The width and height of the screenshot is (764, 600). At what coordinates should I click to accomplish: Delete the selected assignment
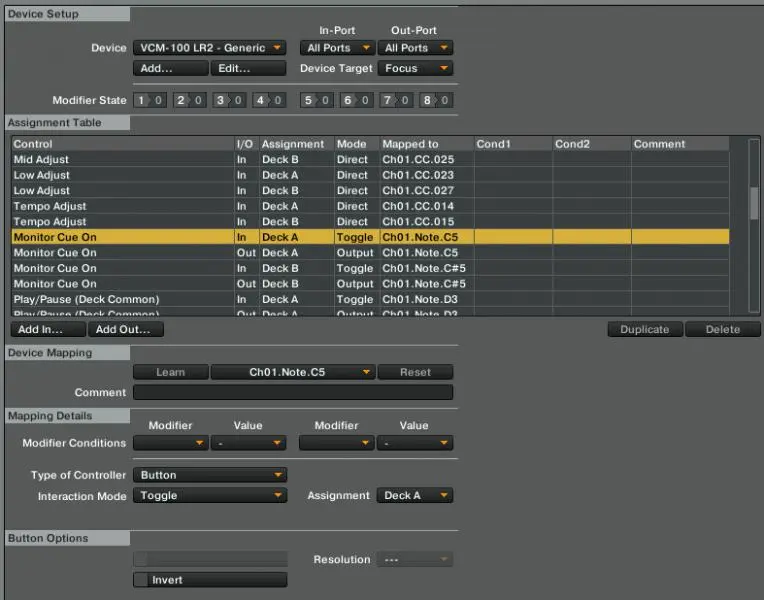pyautogui.click(x=722, y=329)
